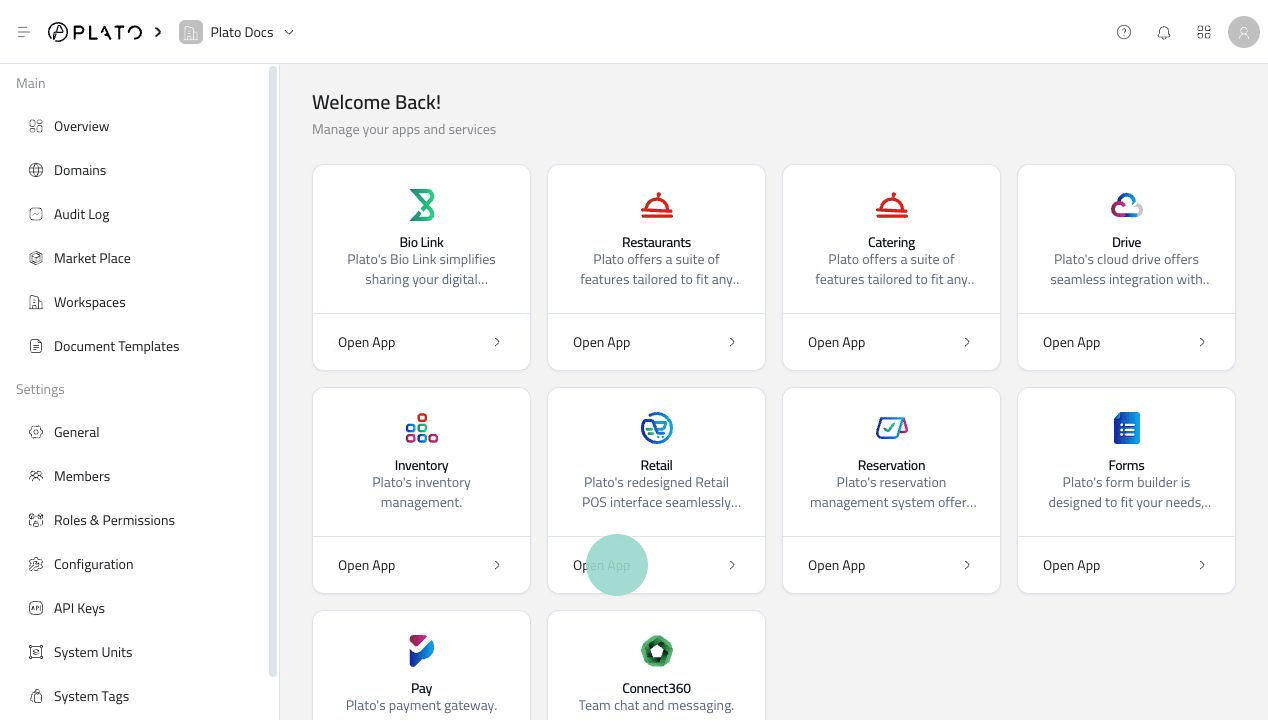Click the Reservation card arrow chevron

pos(967,565)
